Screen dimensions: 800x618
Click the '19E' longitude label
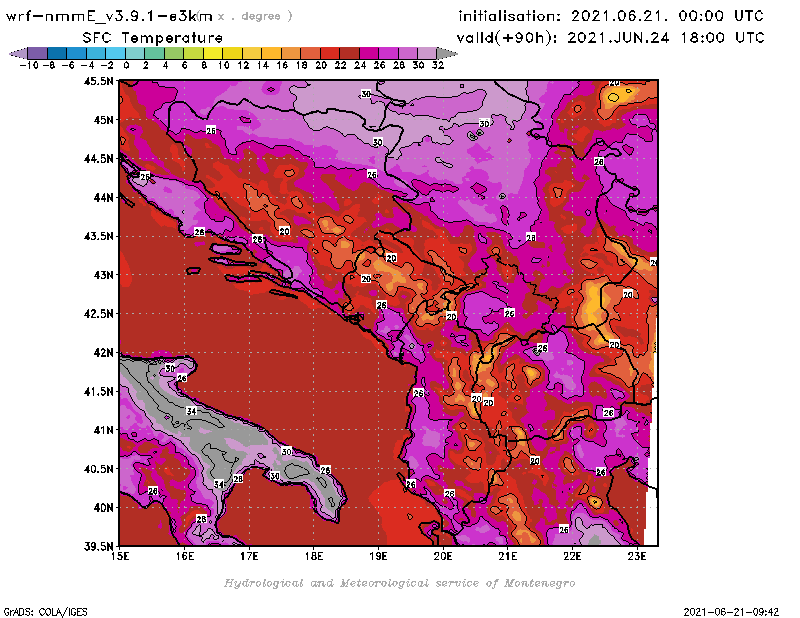[x=378, y=556]
